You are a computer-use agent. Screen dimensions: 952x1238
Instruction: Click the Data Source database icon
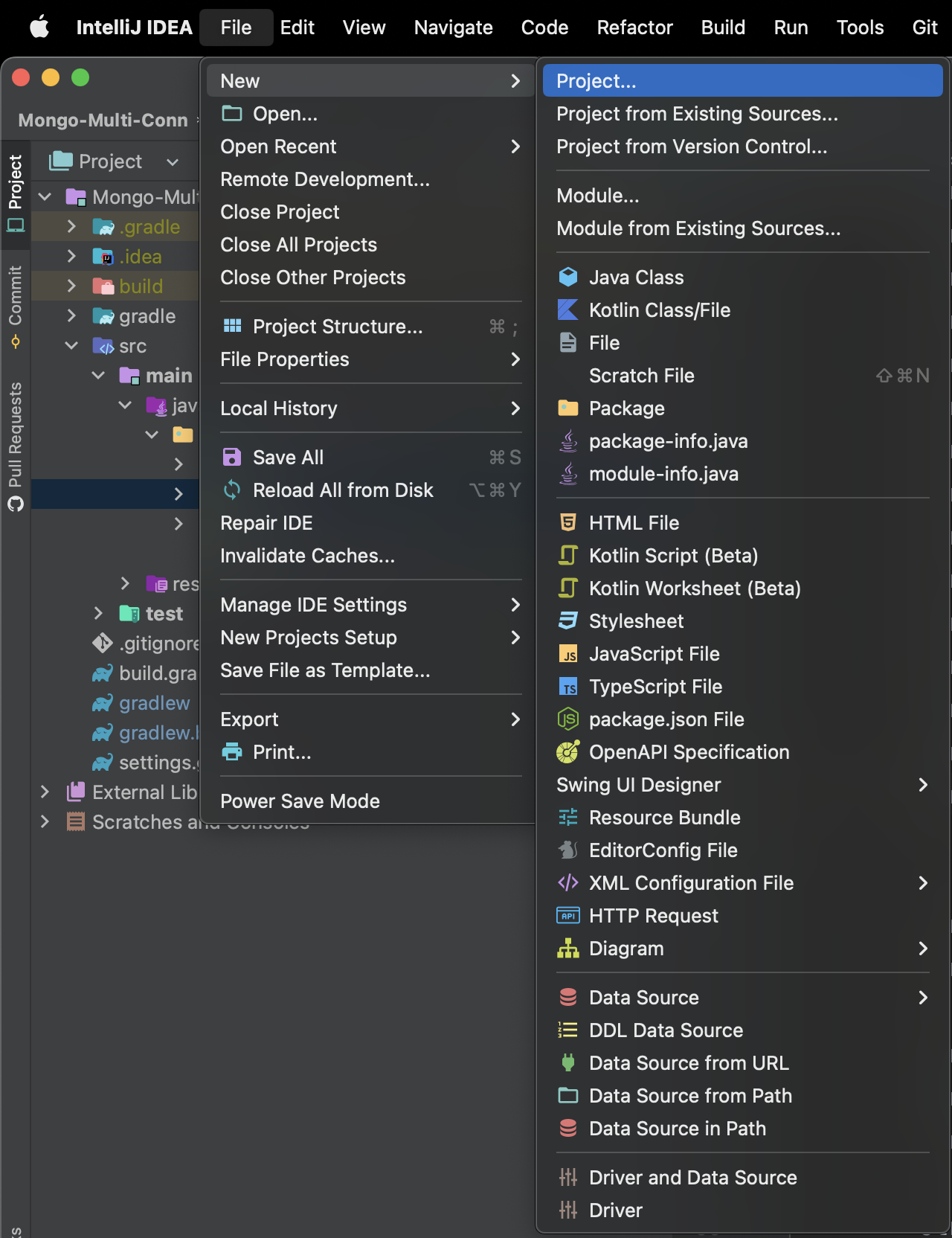click(x=568, y=998)
